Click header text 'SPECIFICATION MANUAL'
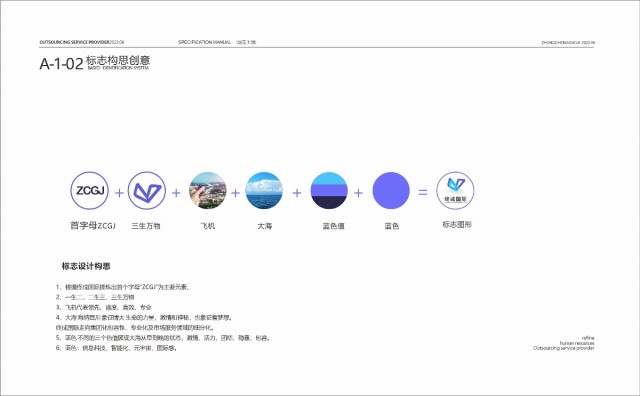The width and height of the screenshot is (640, 396). pos(204,42)
